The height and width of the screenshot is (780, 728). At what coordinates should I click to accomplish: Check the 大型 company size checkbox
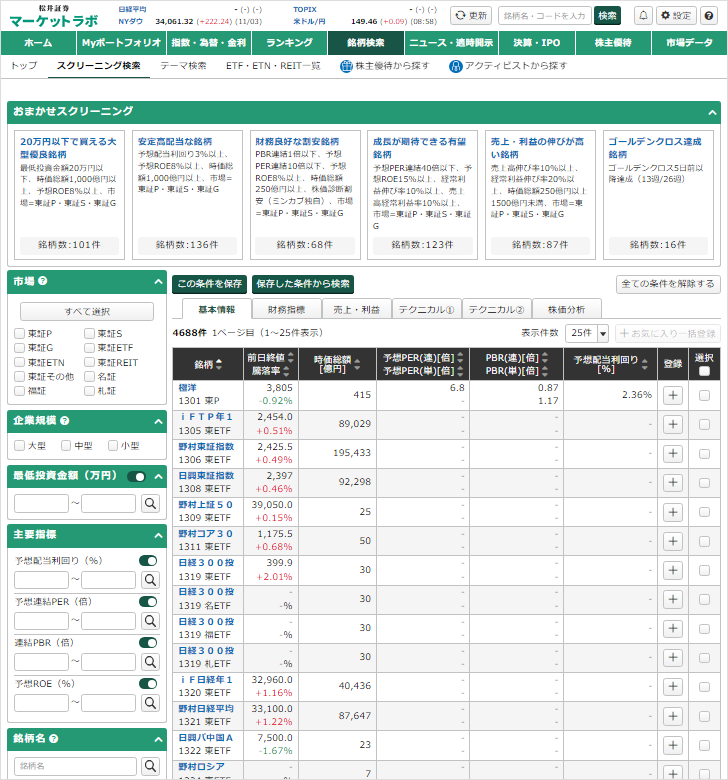pyautogui.click(x=19, y=446)
